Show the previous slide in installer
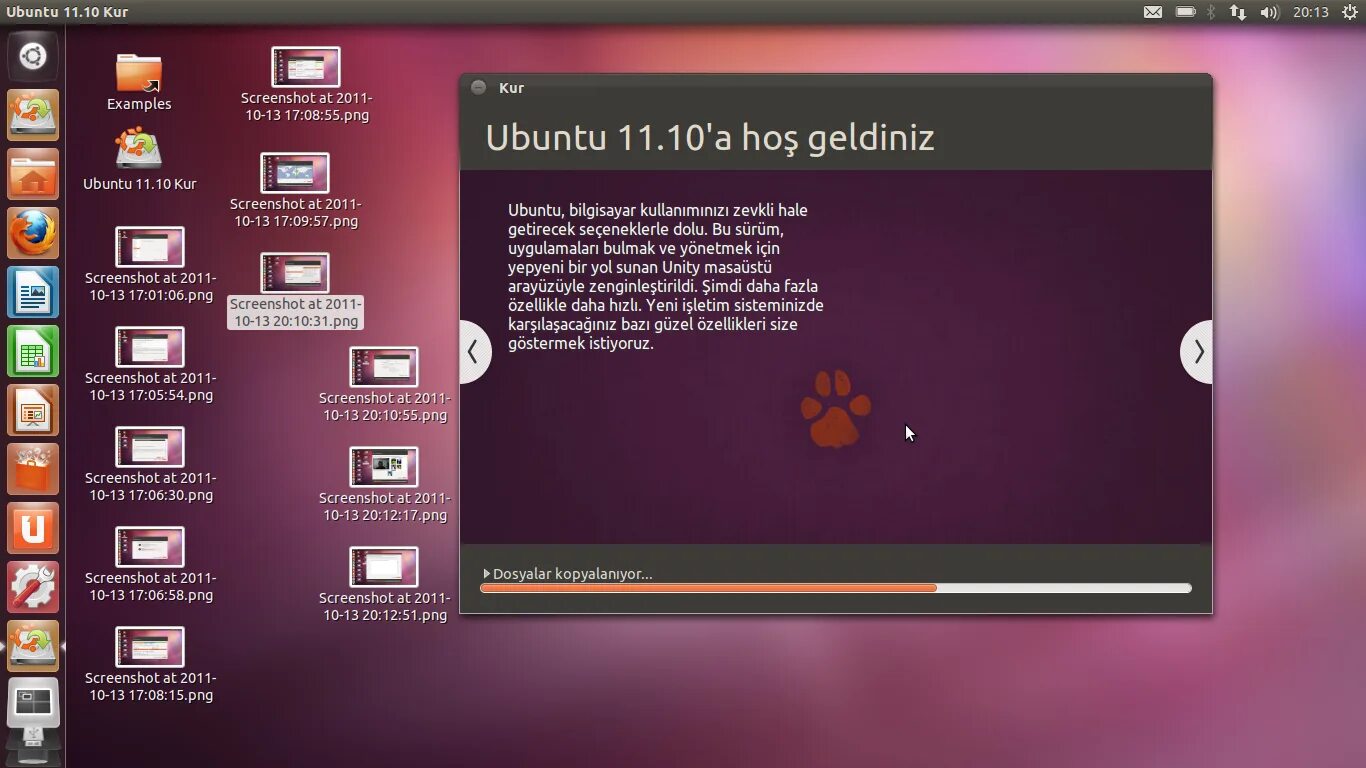The width and height of the screenshot is (1366, 768). pos(474,351)
